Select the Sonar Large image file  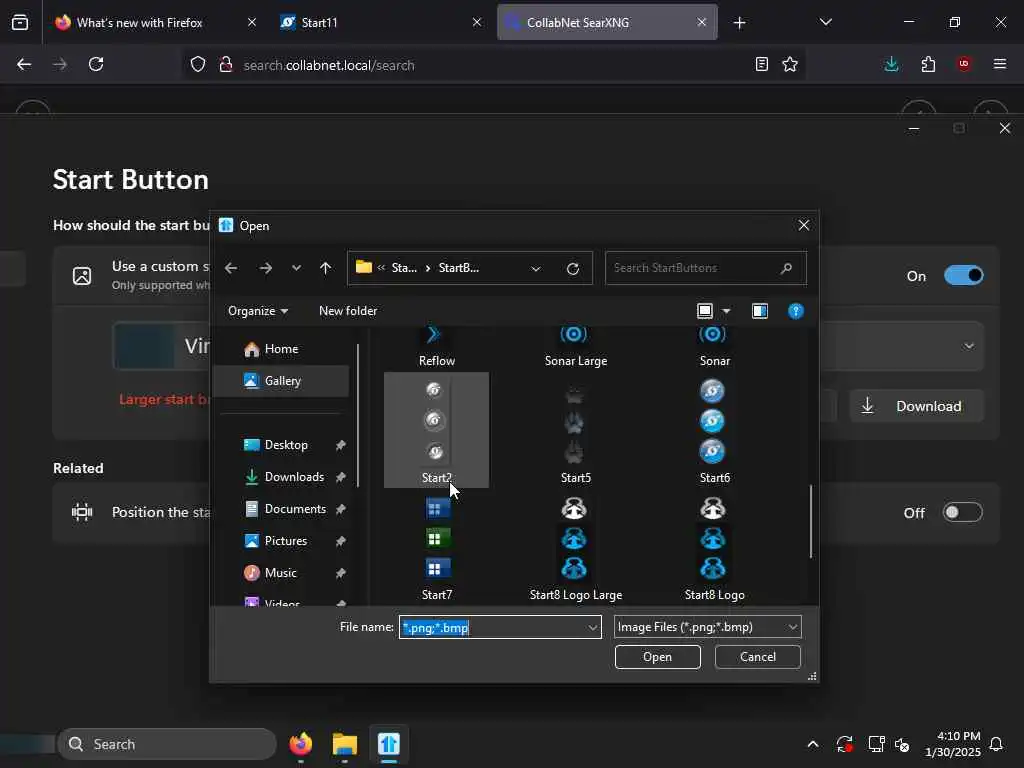pos(575,347)
